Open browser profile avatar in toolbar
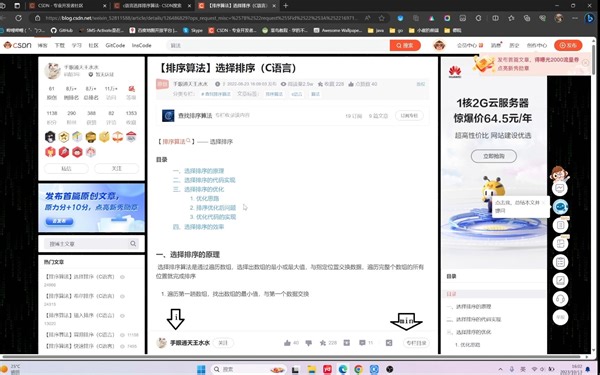 [559, 18]
